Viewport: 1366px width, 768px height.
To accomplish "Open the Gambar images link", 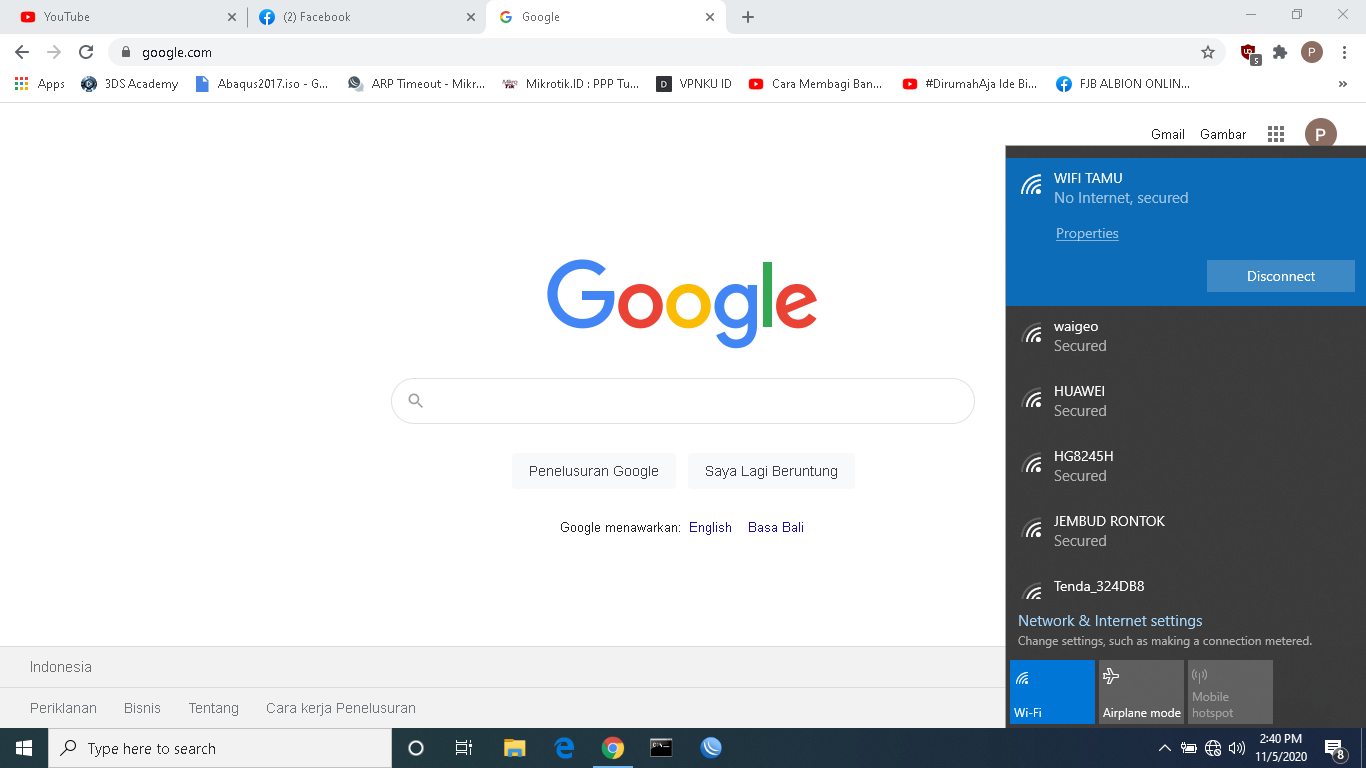I will [1223, 134].
